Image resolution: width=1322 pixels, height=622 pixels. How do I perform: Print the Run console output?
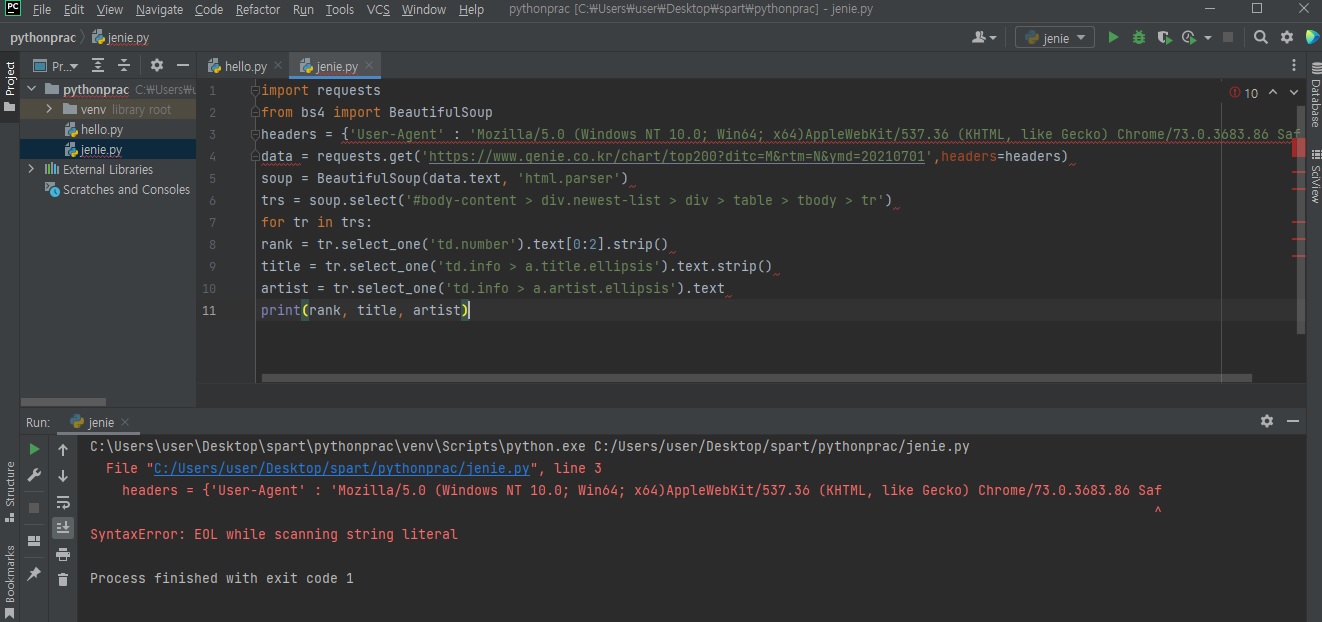tap(63, 554)
